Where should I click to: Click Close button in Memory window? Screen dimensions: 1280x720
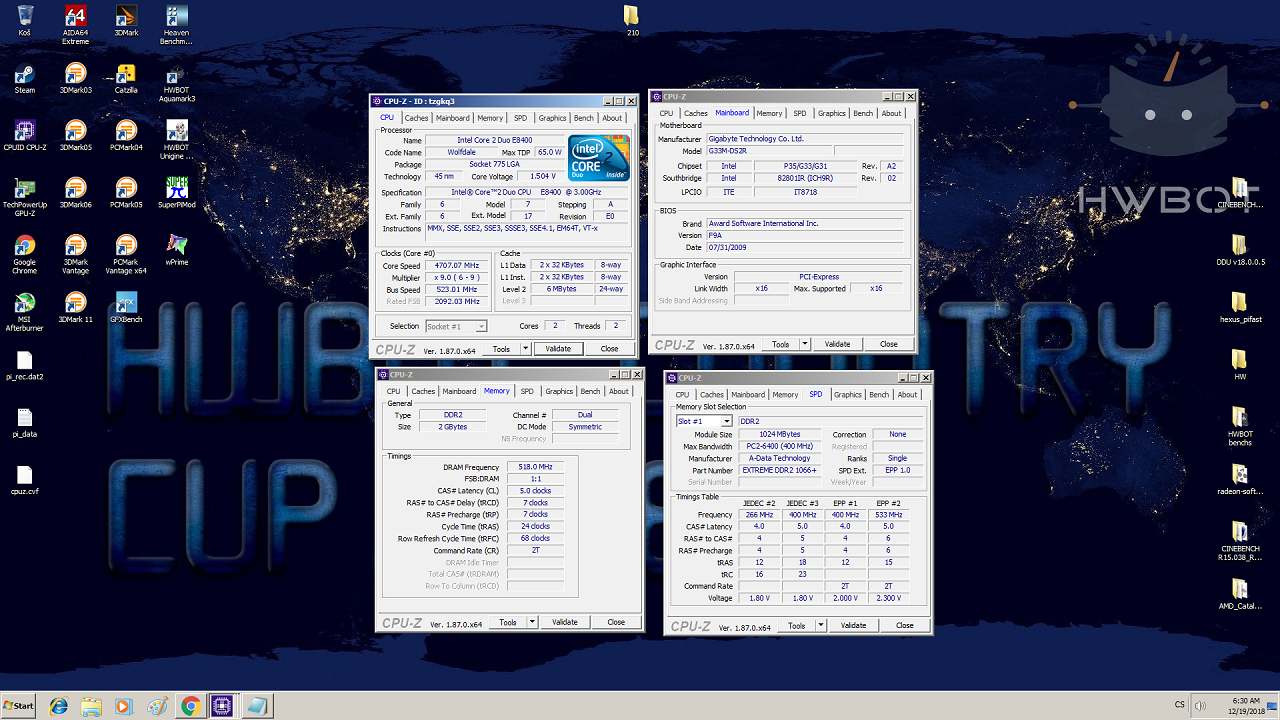tap(616, 622)
